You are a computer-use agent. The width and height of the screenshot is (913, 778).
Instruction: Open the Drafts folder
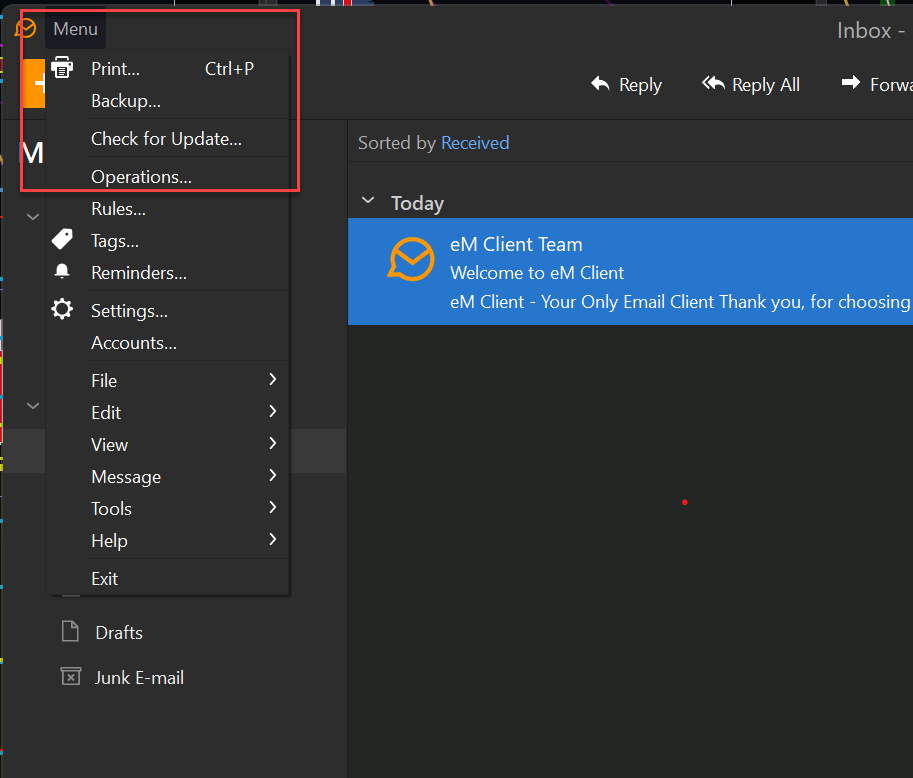pyautogui.click(x=119, y=632)
